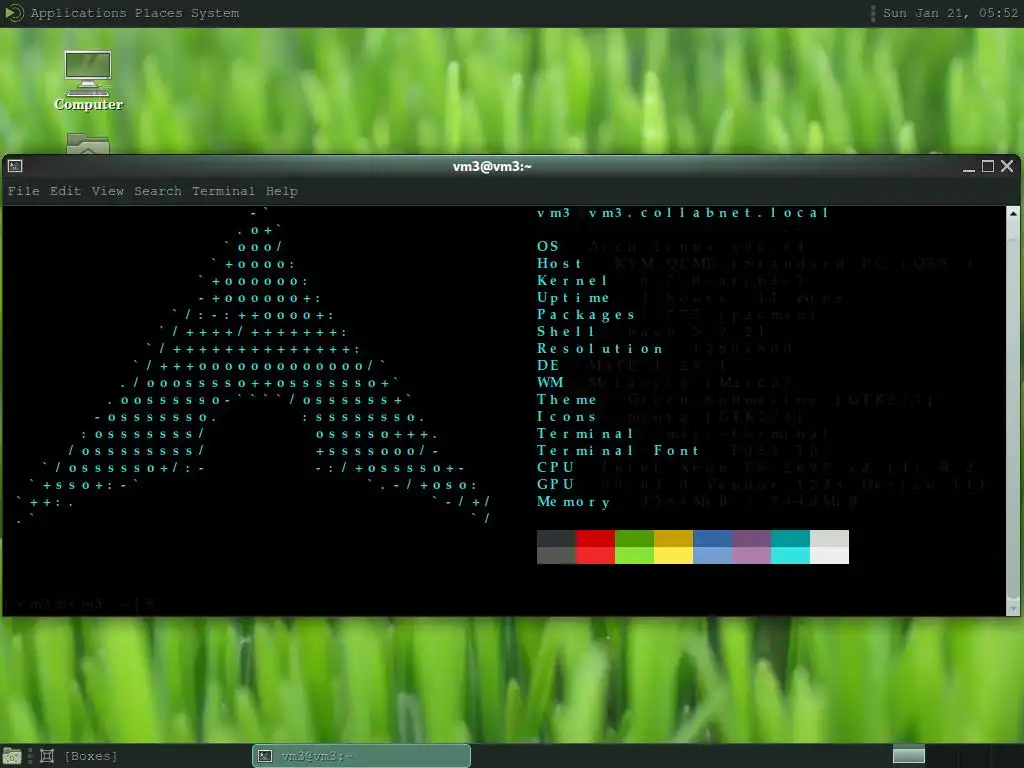Open the File menu in the terminal
This screenshot has height=768, width=1024.
click(x=24, y=191)
